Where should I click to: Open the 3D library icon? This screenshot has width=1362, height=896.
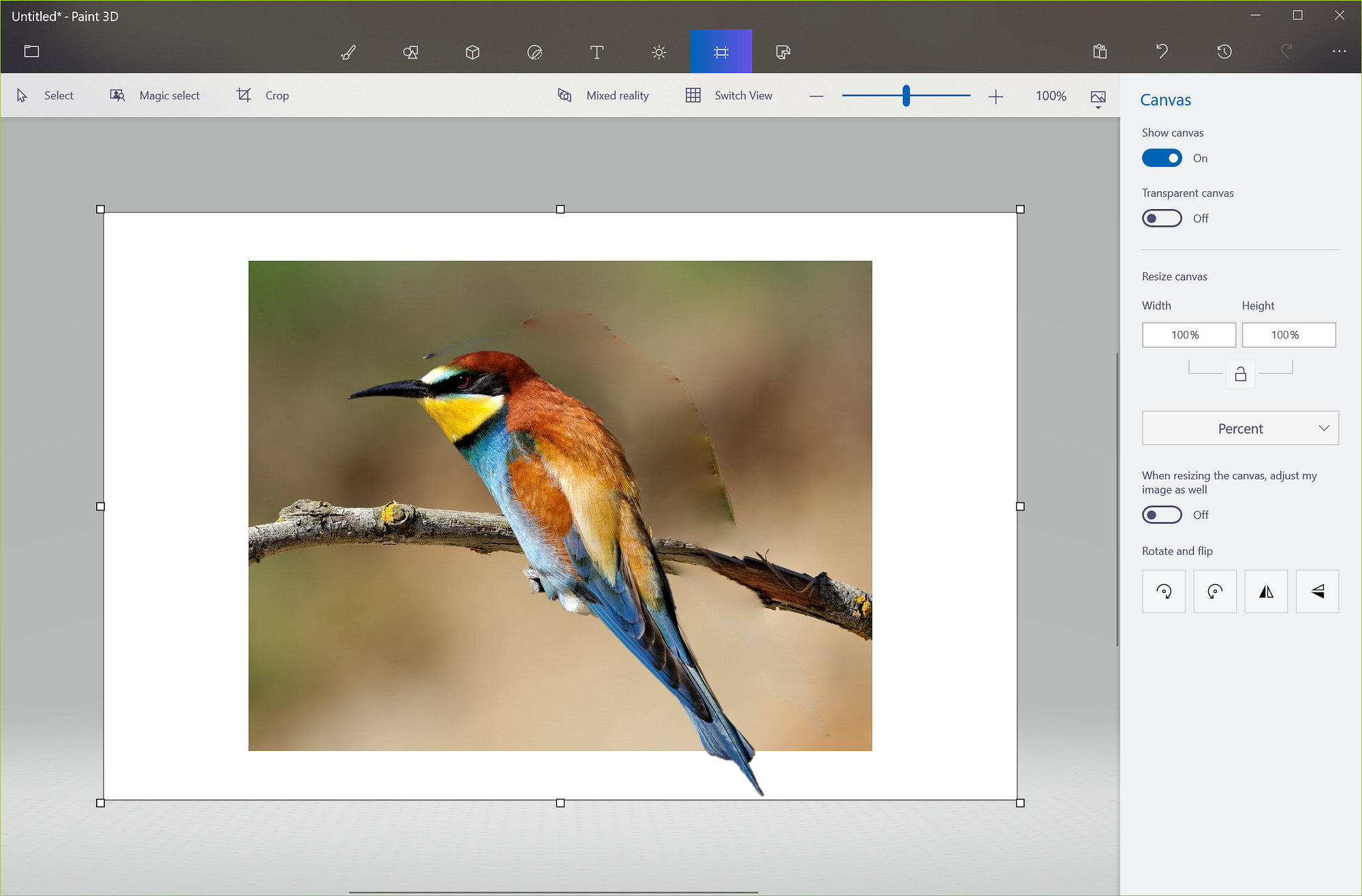(x=783, y=52)
